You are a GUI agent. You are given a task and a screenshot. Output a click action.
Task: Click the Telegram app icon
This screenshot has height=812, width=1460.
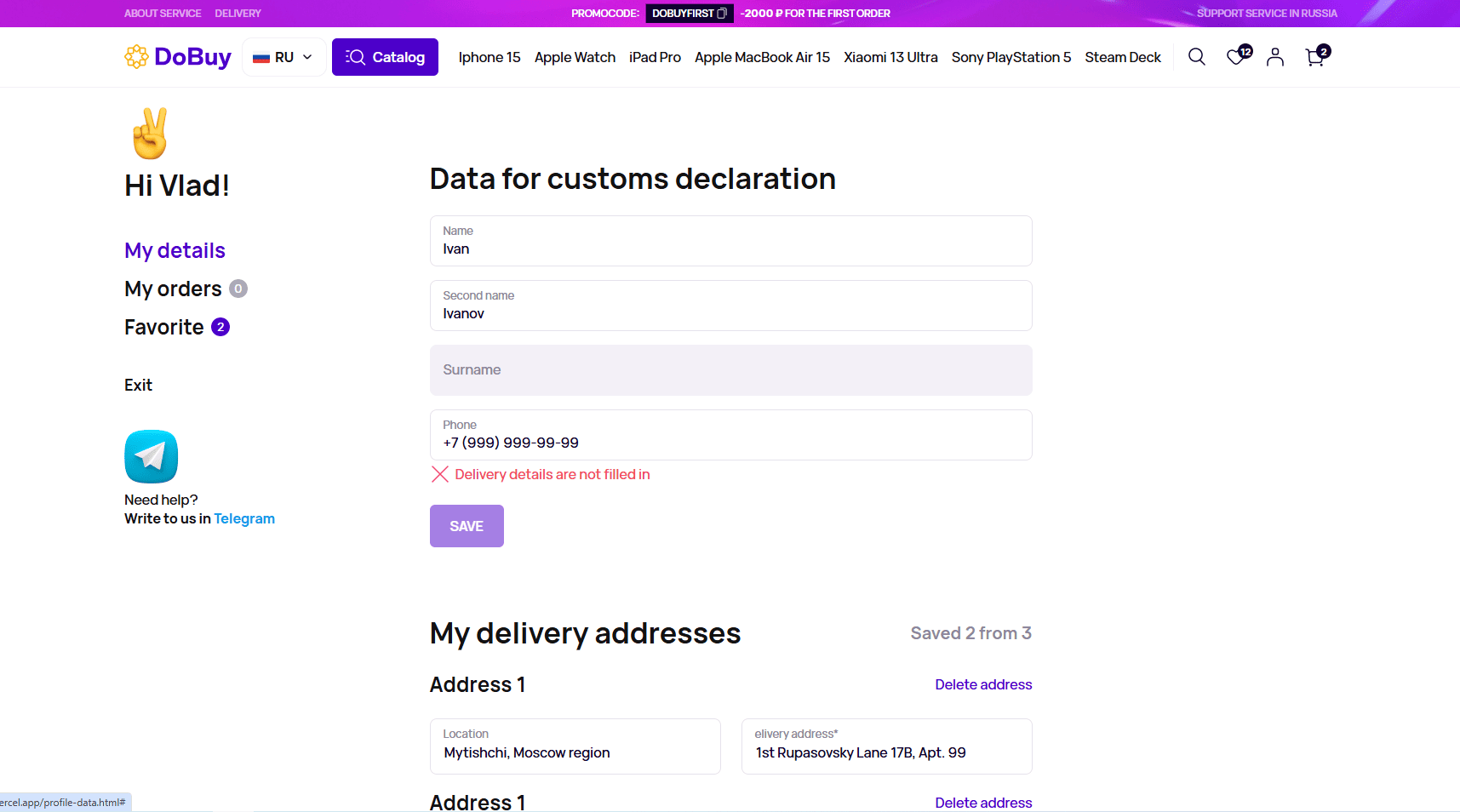152,456
